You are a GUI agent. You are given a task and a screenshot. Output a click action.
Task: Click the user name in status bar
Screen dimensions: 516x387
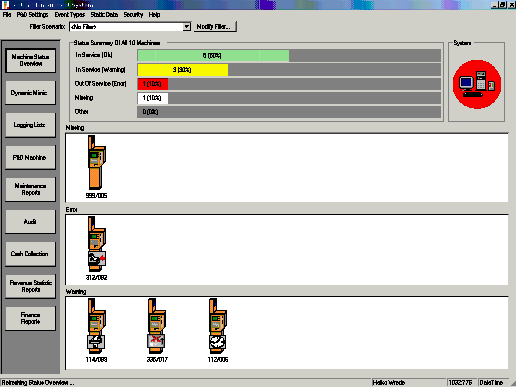point(389,383)
